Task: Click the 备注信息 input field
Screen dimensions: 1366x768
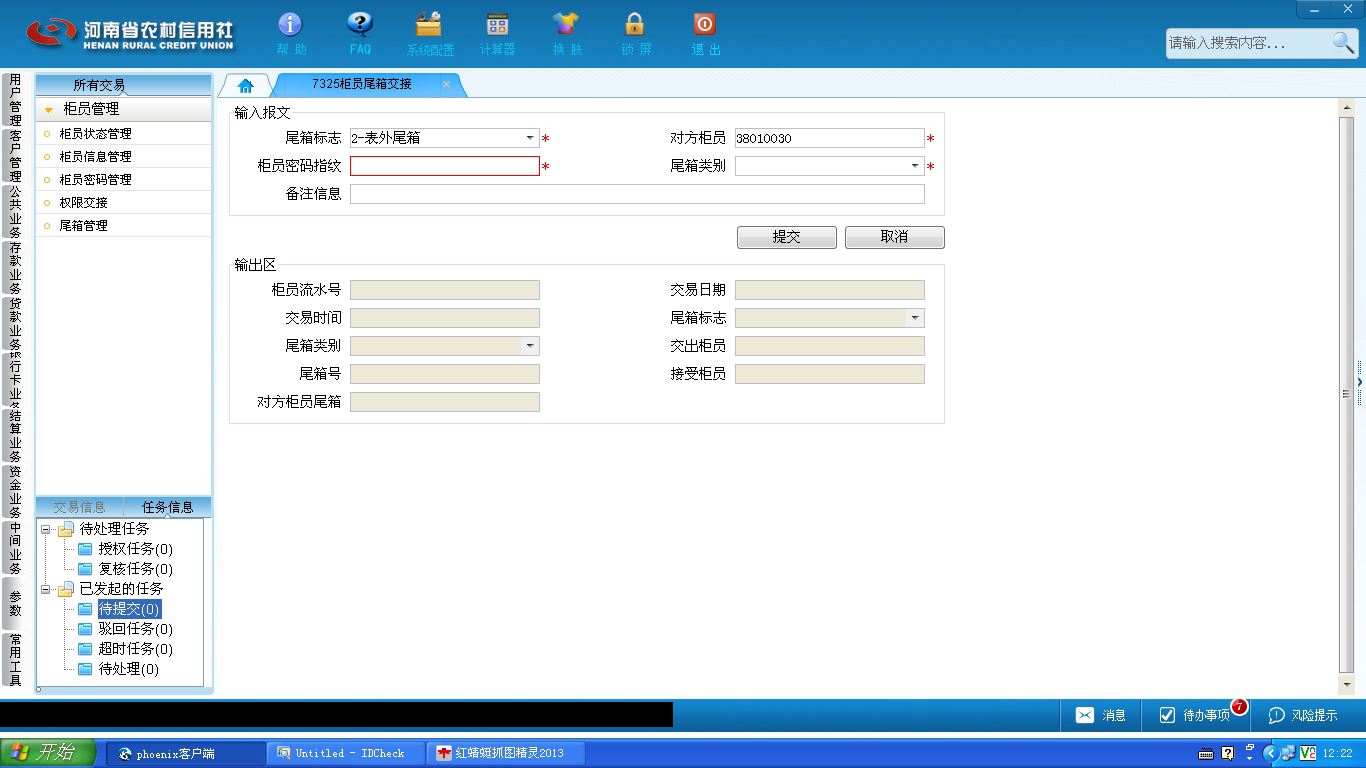Action: [x=637, y=194]
